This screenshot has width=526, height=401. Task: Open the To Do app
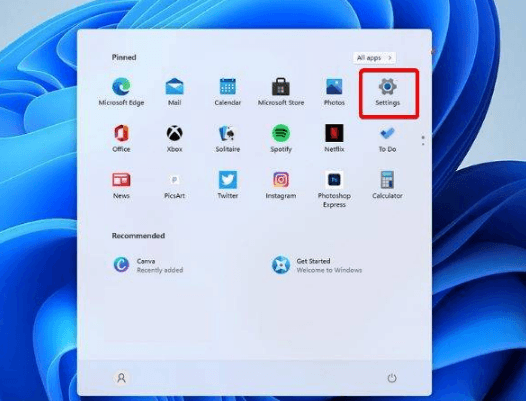[x=387, y=138]
